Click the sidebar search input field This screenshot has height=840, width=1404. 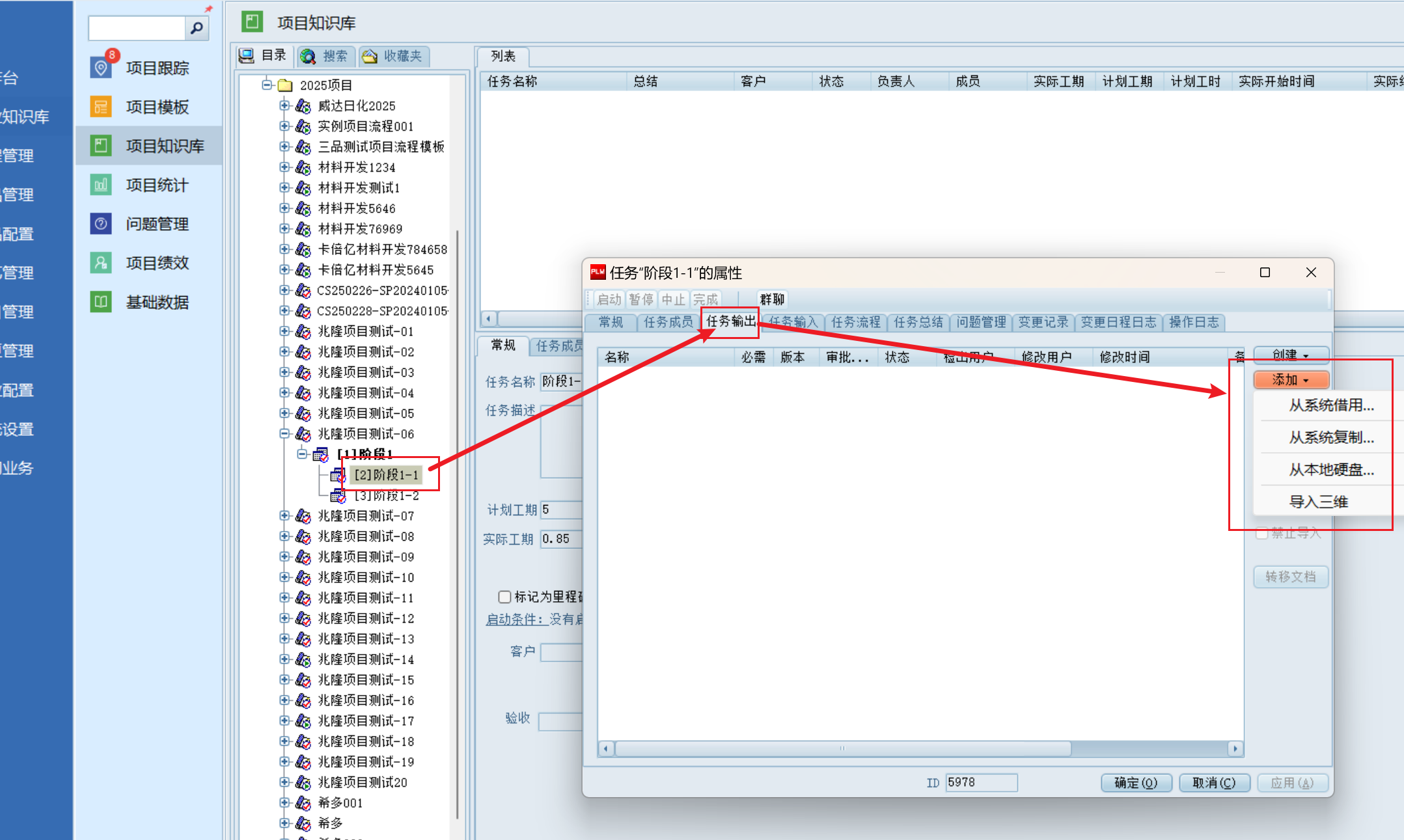point(137,28)
